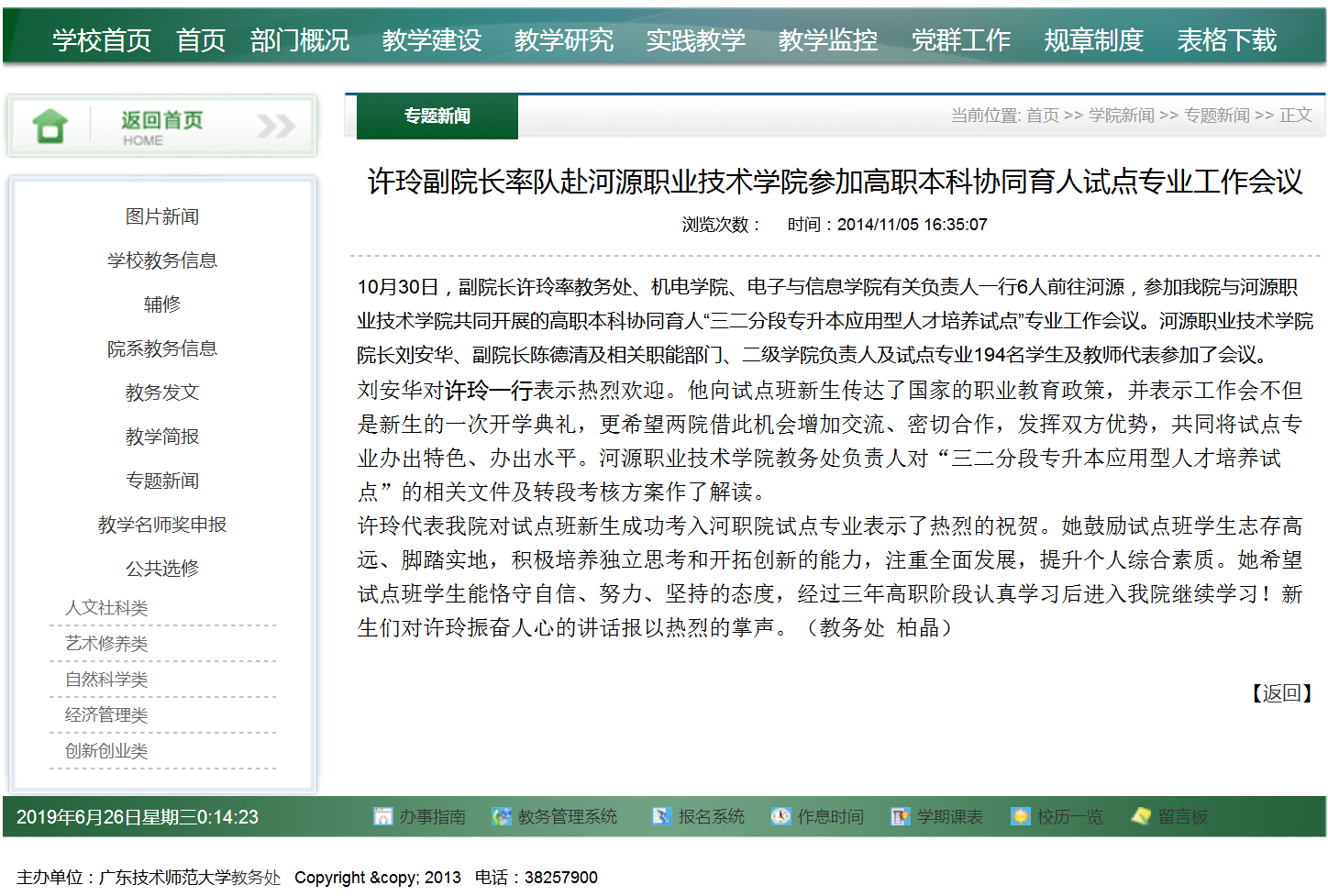Go to 表格下载 in top navigation
The width and height of the screenshot is (1328, 896).
1226,40
